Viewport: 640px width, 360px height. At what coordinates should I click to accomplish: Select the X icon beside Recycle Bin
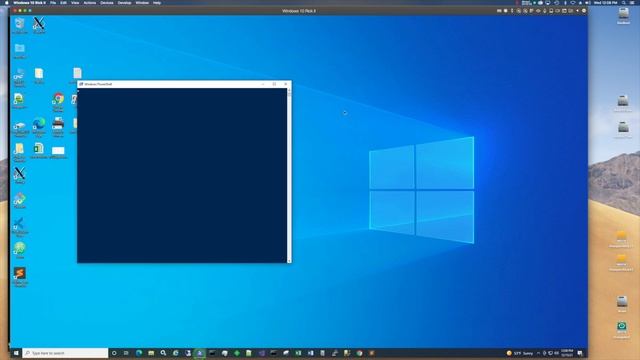39,25
